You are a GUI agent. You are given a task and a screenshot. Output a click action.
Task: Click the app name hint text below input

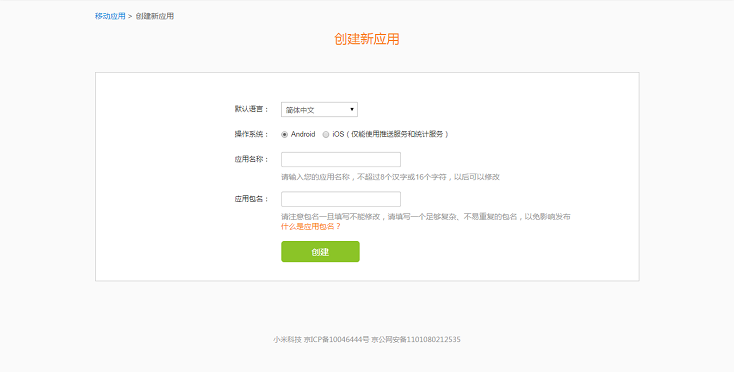[x=390, y=177]
